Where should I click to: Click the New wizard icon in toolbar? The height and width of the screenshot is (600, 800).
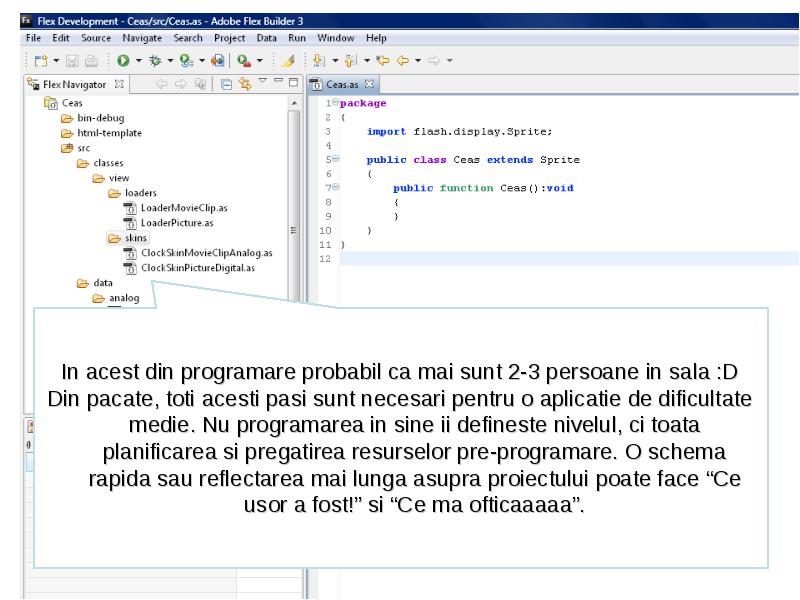[41, 61]
